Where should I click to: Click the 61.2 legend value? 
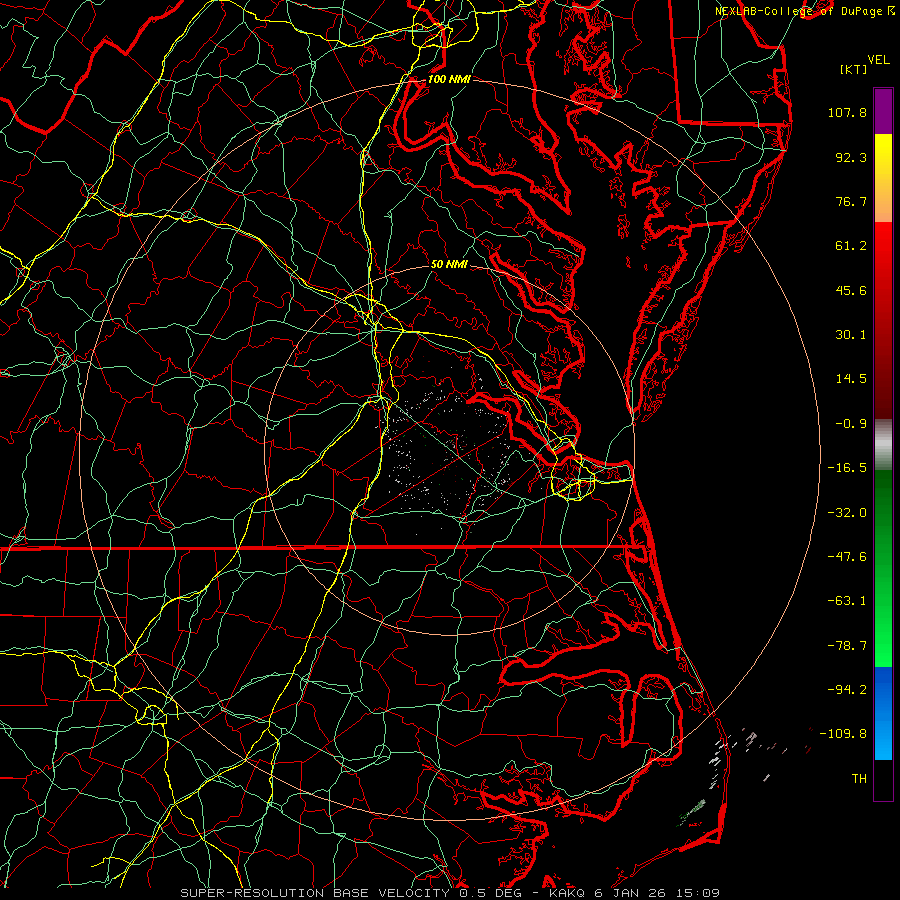[851, 246]
